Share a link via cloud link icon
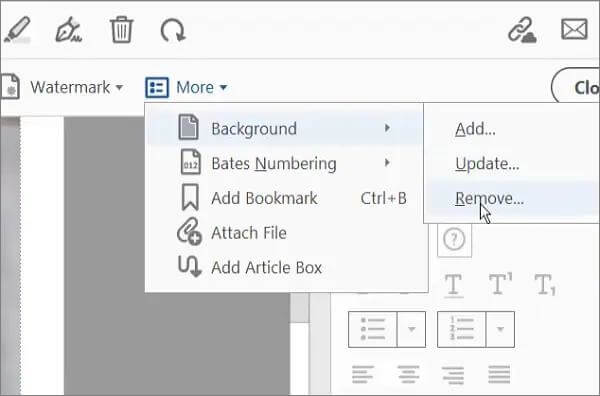The height and width of the screenshot is (396, 600). [x=522, y=29]
